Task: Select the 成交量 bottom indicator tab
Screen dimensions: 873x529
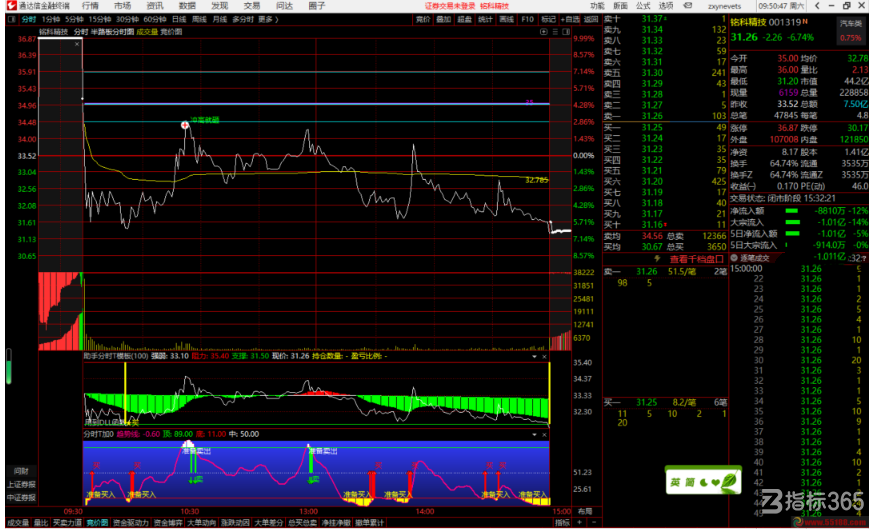Action: 18,523
